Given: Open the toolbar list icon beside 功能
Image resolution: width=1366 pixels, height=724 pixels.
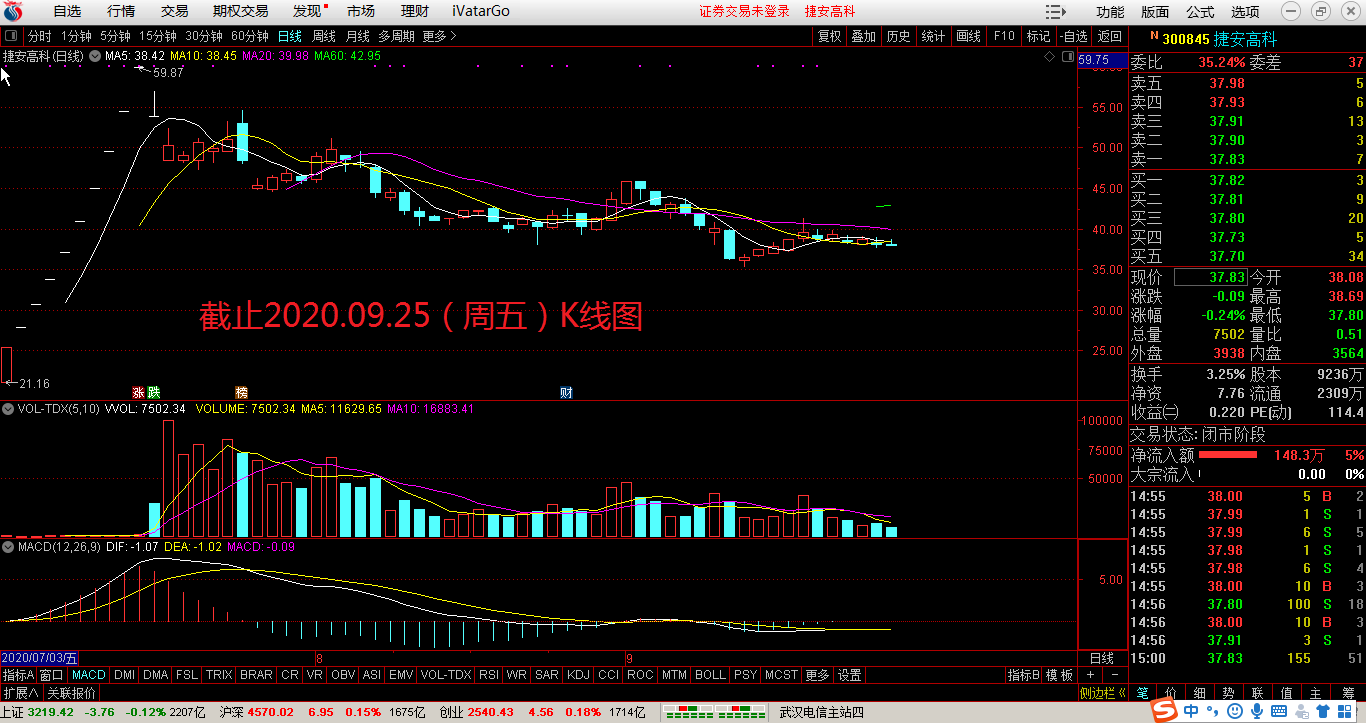Looking at the screenshot, I should click(1056, 11).
